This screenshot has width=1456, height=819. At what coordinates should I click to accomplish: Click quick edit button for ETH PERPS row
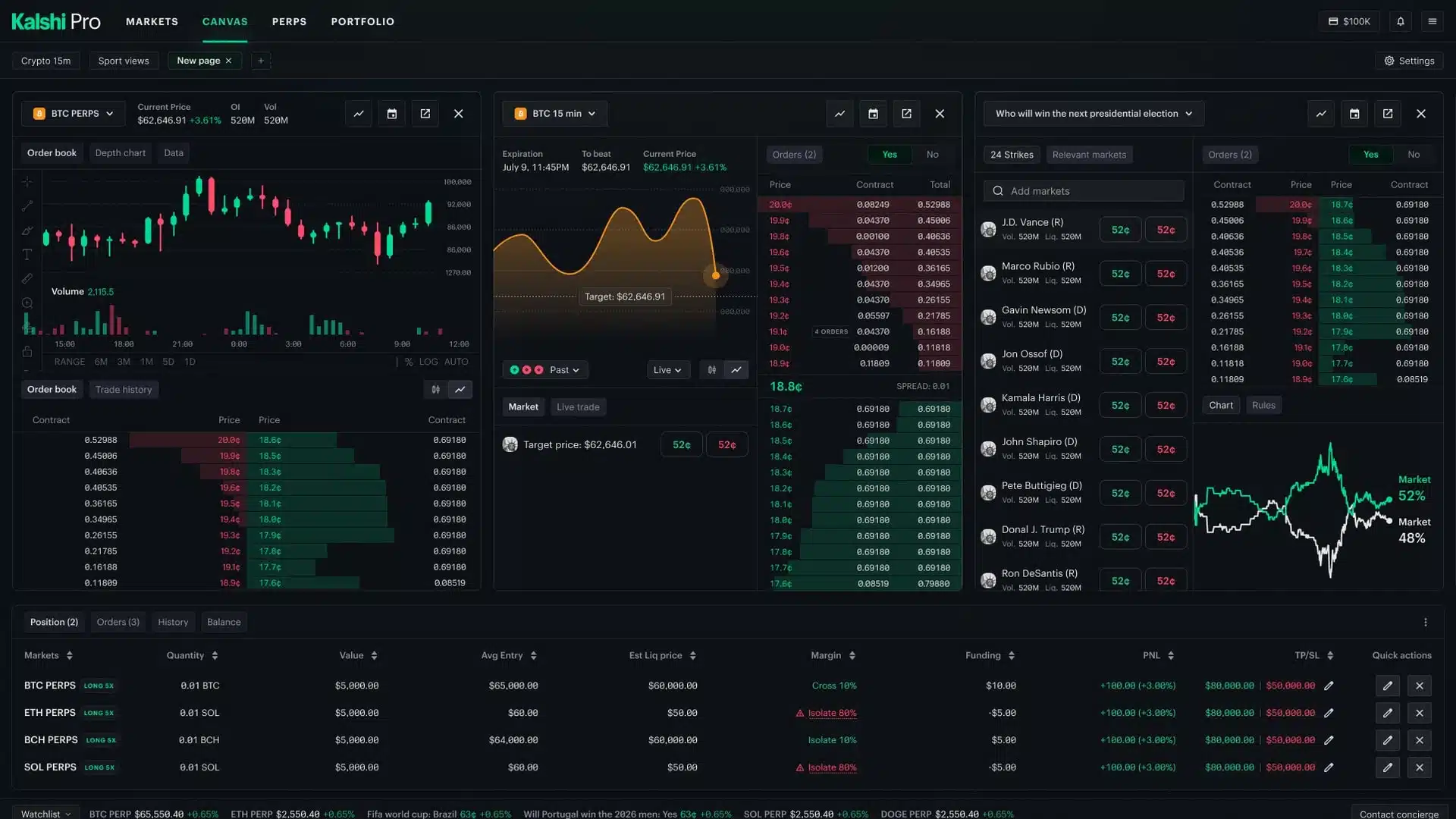click(1388, 713)
